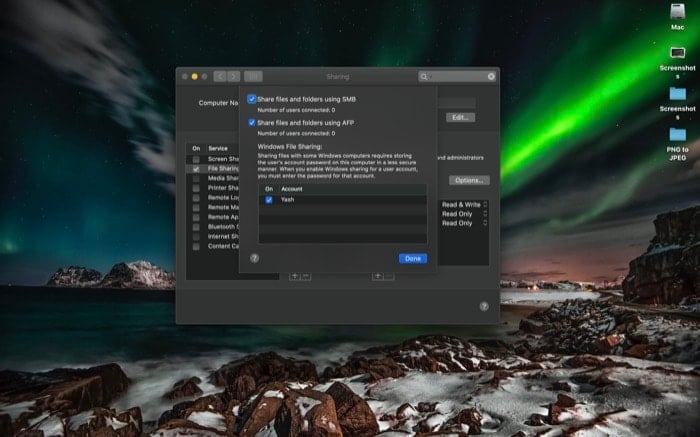700x437 pixels.
Task: Enable the Internet Sharing service checkbox
Action: coord(196,237)
